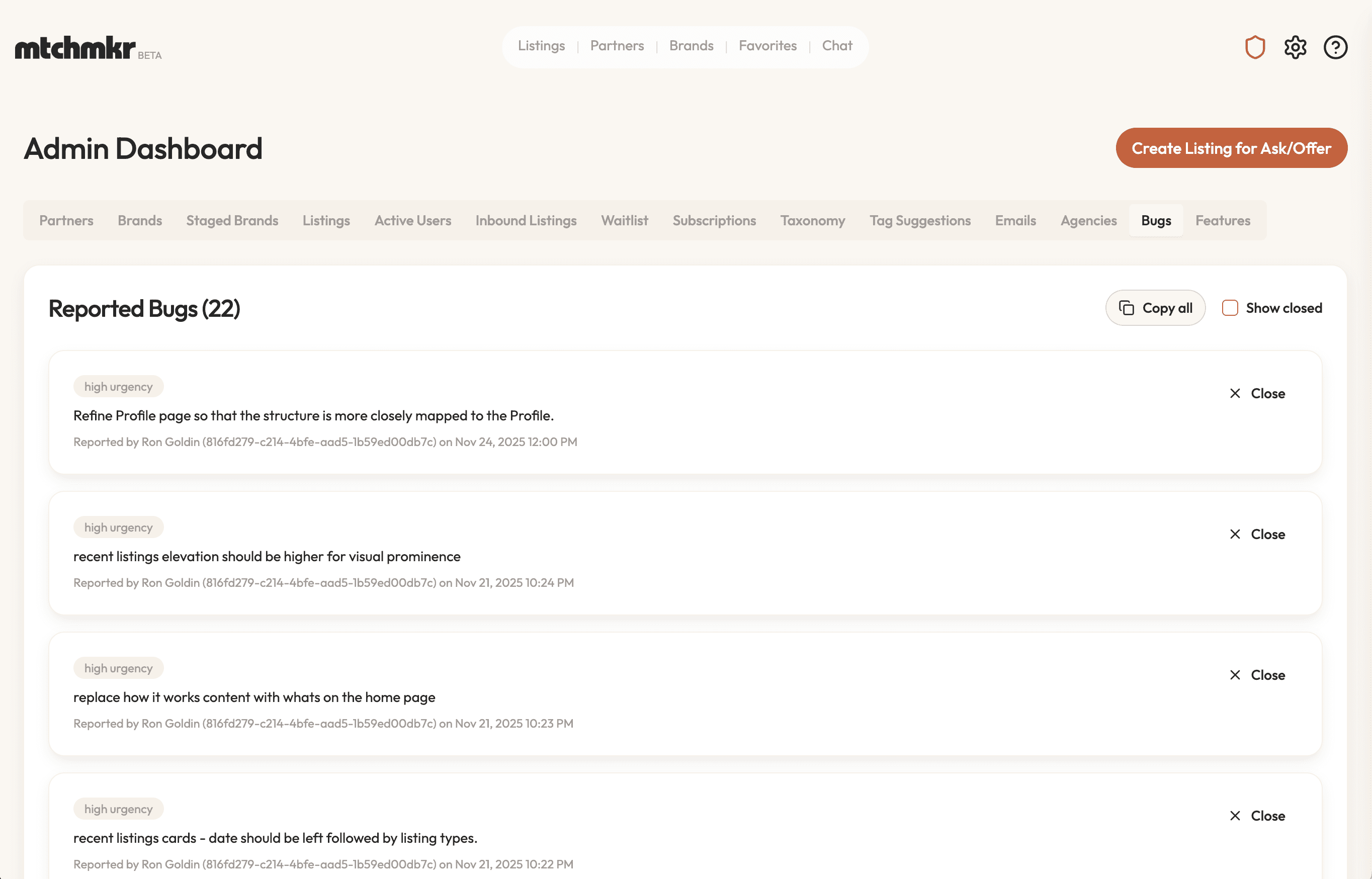
Task: Click X icon on Refine Profile bug
Action: (x=1235, y=393)
